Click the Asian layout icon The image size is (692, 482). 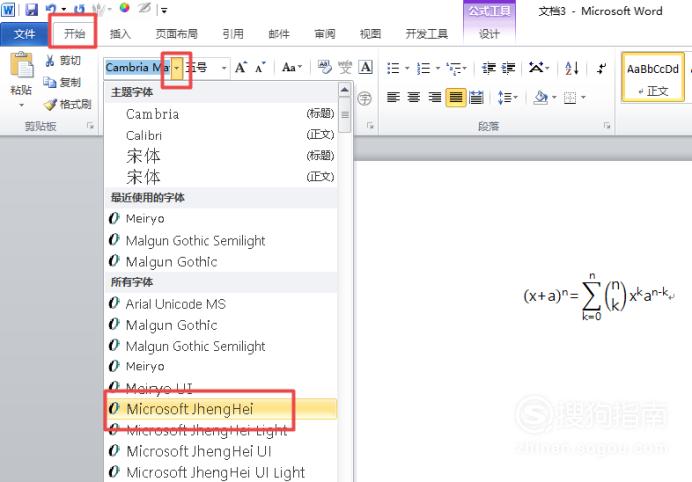click(536, 68)
